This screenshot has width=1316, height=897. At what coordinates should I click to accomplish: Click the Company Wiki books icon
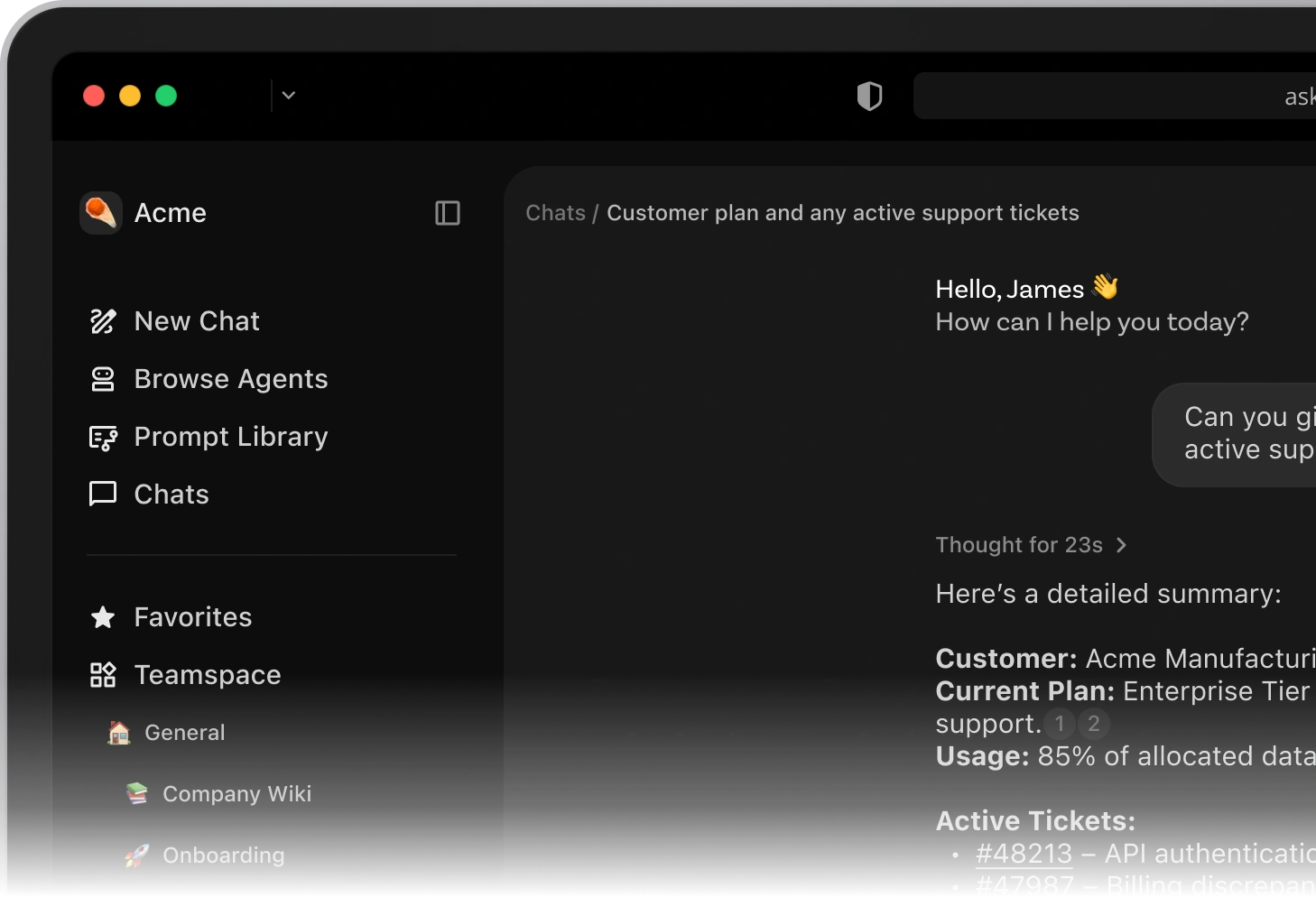137,794
